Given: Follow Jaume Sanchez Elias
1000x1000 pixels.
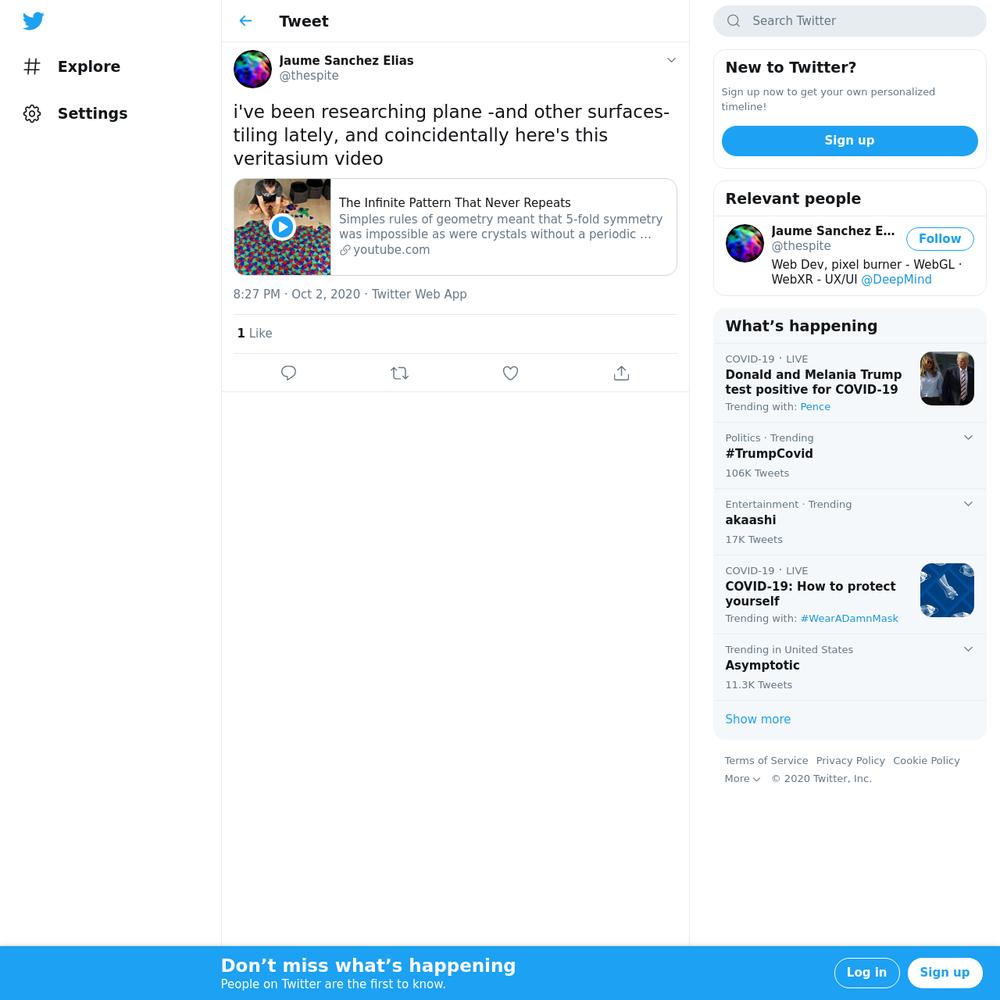Looking at the screenshot, I should pyautogui.click(x=939, y=239).
